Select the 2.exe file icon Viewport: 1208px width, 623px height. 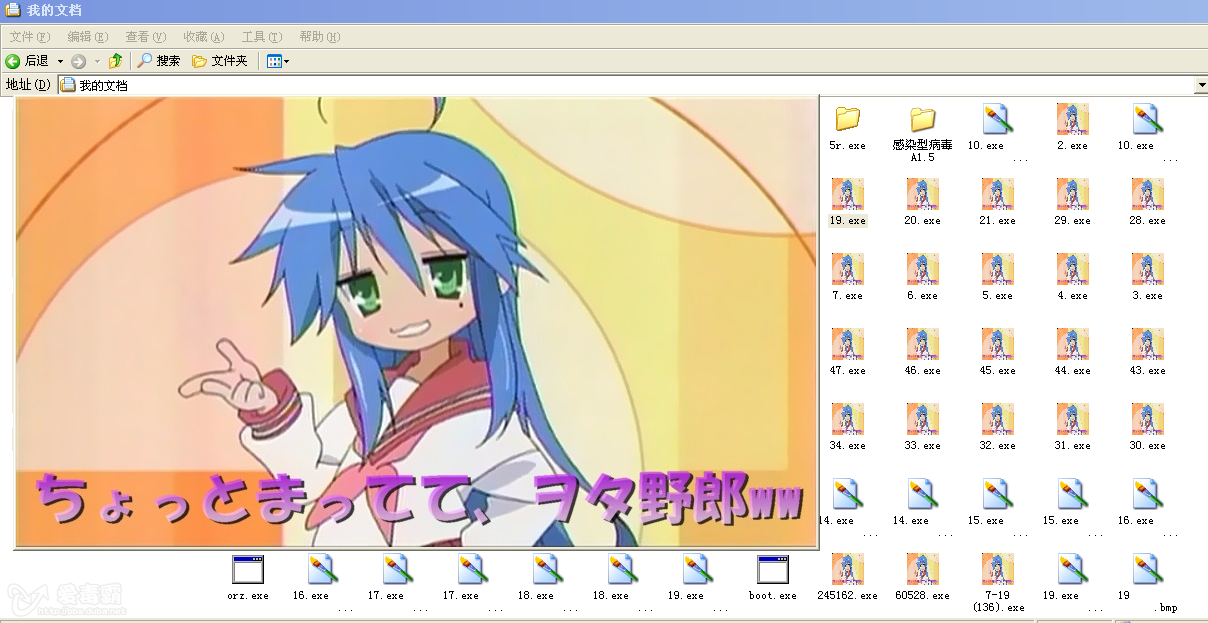tap(1072, 119)
